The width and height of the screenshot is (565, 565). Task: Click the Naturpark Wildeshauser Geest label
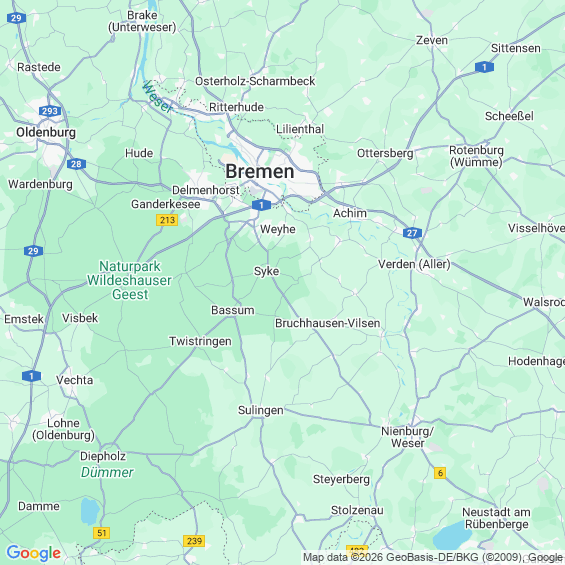pyautogui.click(x=129, y=280)
